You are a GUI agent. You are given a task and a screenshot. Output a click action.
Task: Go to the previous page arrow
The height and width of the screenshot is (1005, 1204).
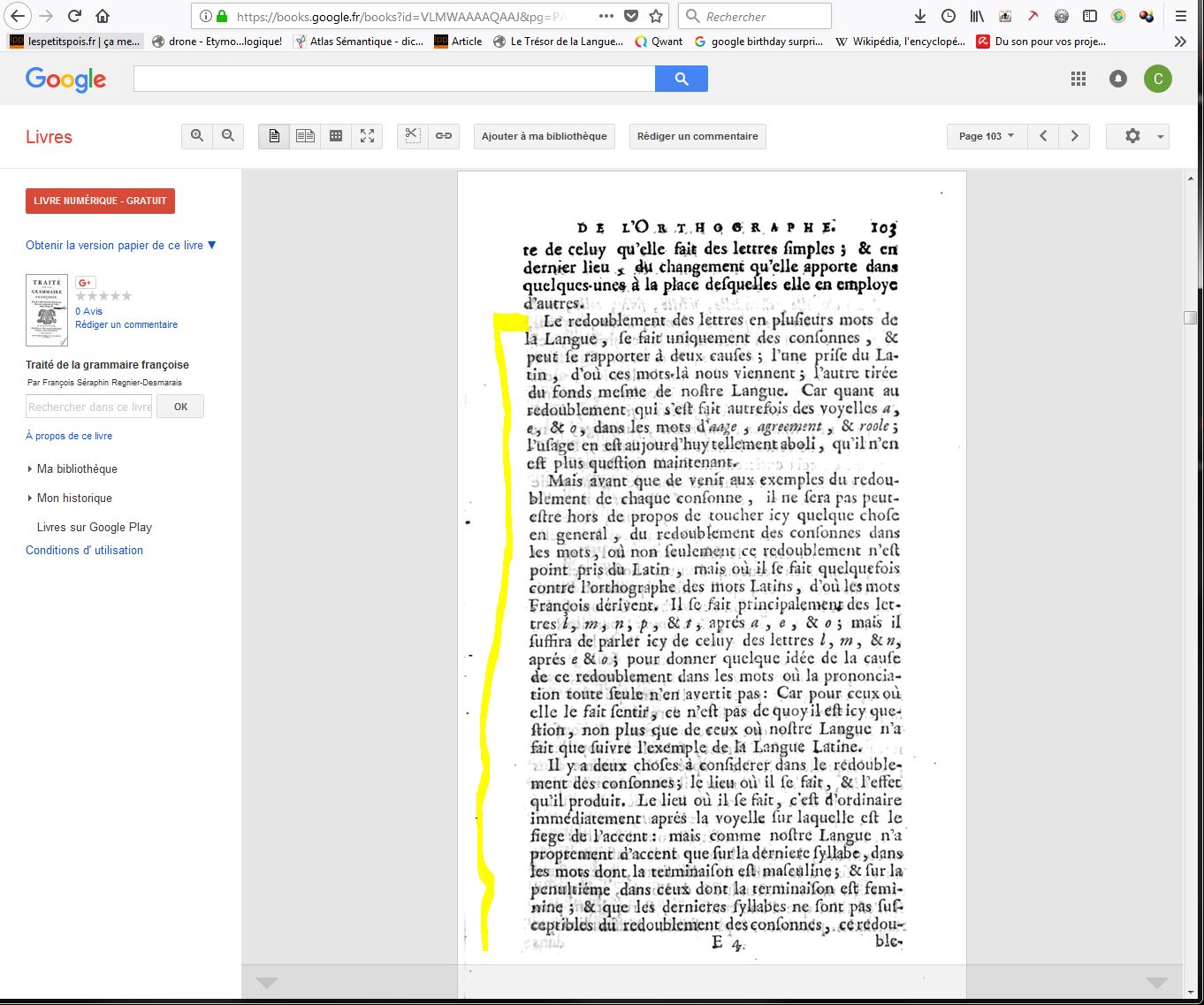click(x=1043, y=136)
